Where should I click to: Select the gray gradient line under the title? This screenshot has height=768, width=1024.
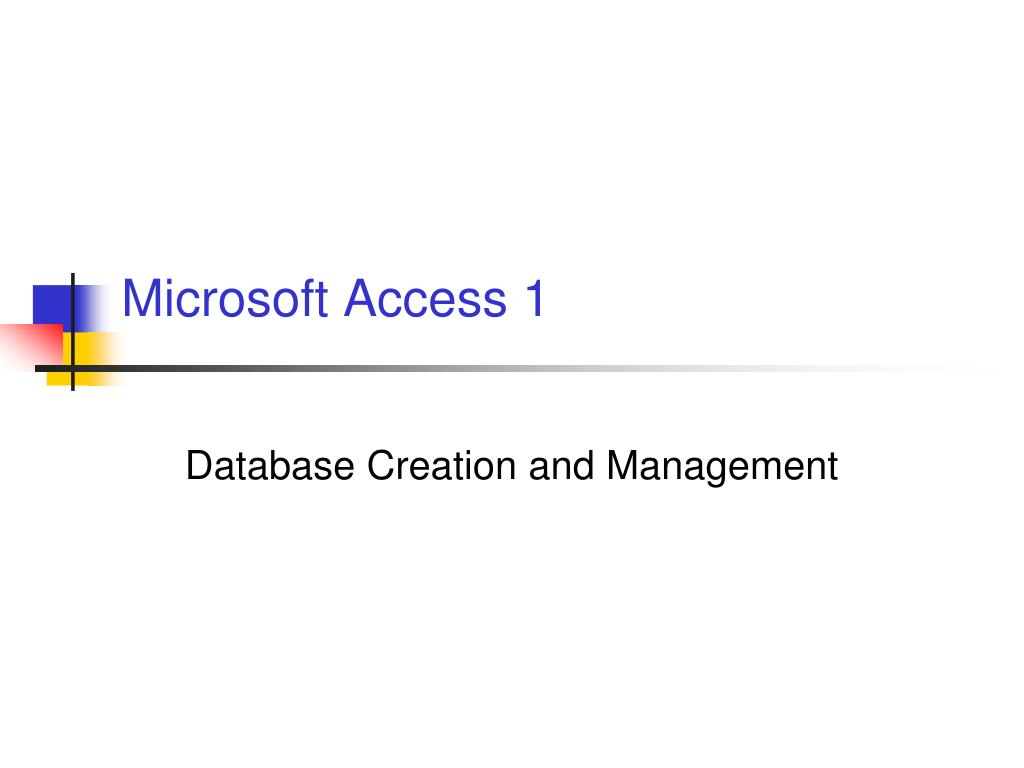tap(516, 369)
